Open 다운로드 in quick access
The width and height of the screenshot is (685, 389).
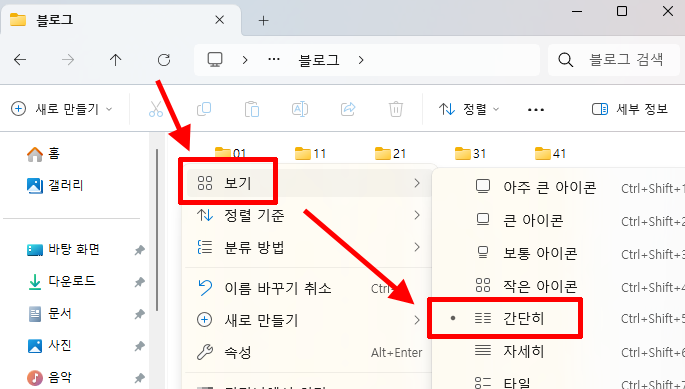(61, 281)
